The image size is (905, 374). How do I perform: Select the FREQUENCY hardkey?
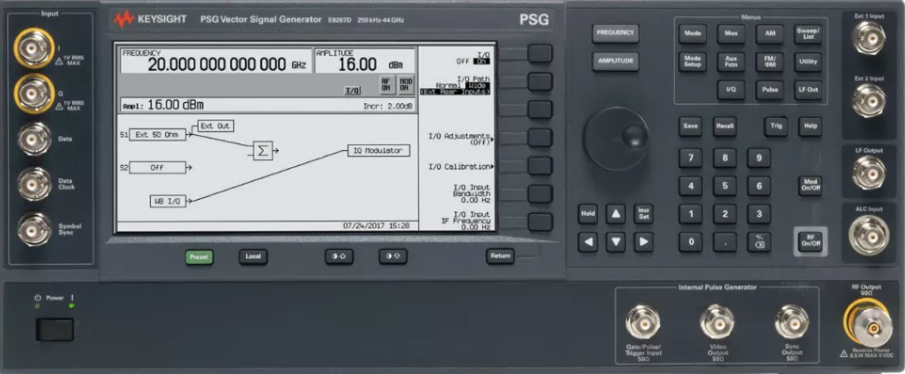(x=615, y=33)
